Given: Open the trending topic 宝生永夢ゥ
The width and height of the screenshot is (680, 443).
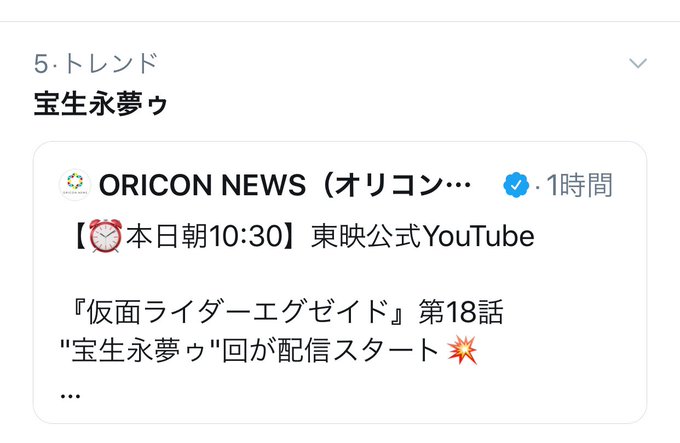Looking at the screenshot, I should click(x=101, y=104).
